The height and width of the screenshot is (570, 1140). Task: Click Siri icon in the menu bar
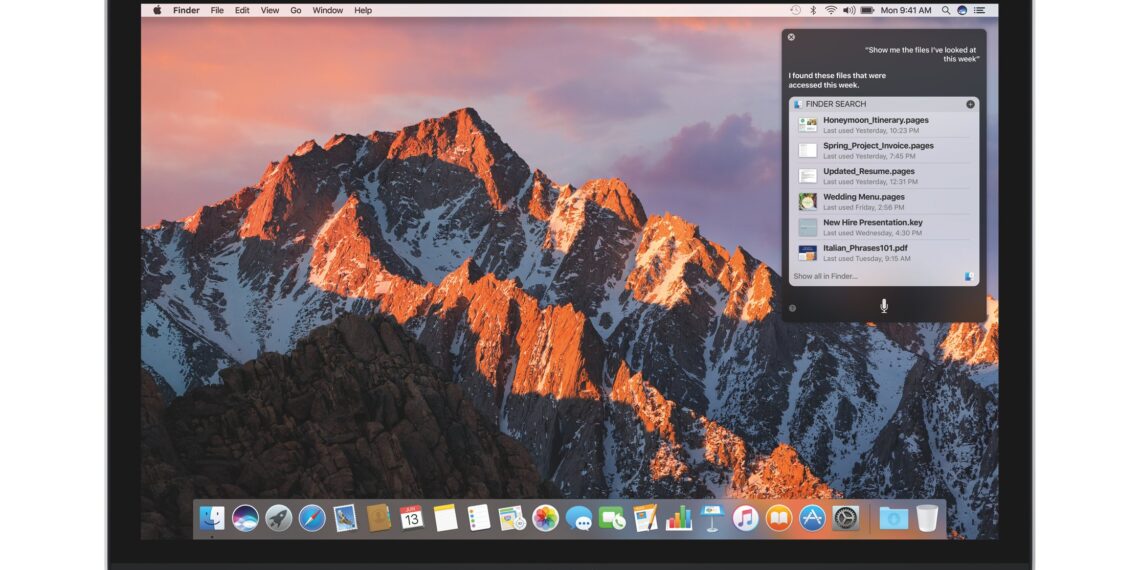click(962, 10)
